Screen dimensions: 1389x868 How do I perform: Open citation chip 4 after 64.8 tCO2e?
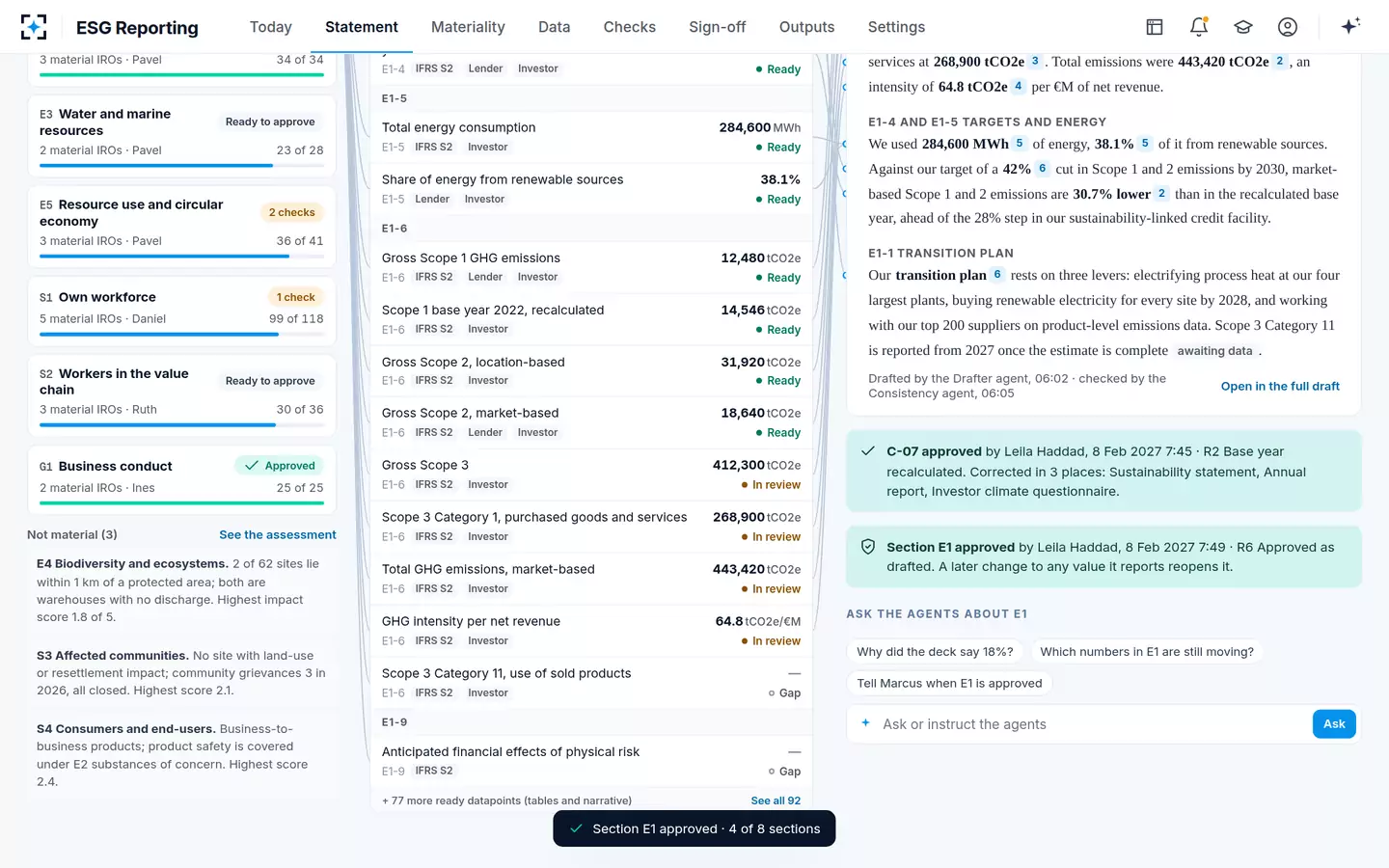[1018, 86]
